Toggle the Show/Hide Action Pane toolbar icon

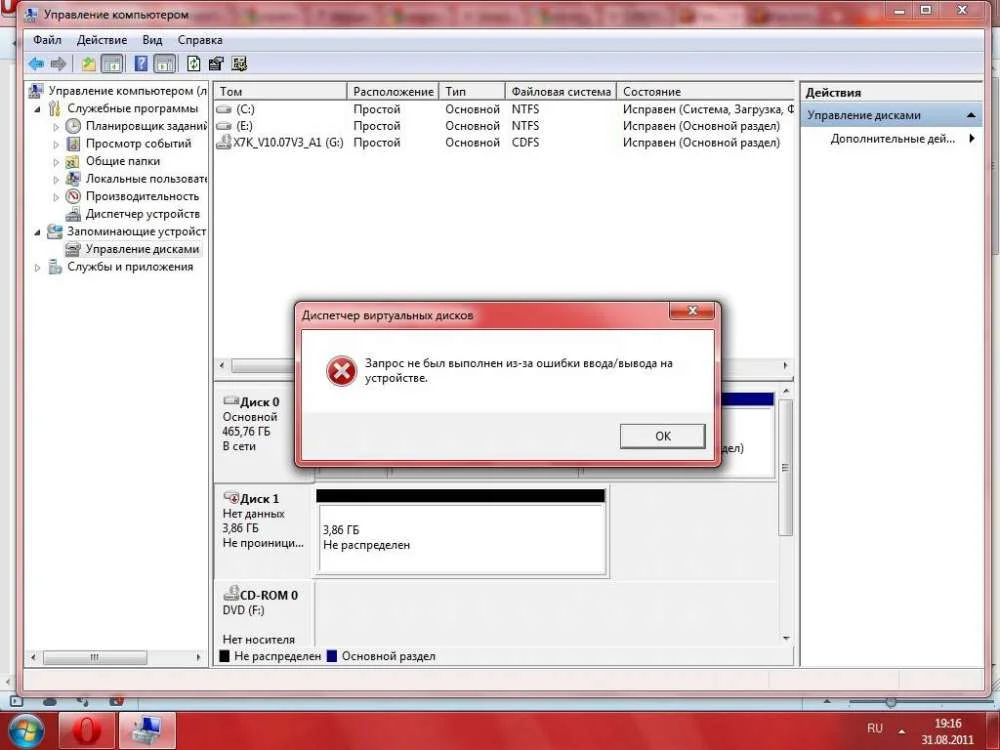coord(164,64)
